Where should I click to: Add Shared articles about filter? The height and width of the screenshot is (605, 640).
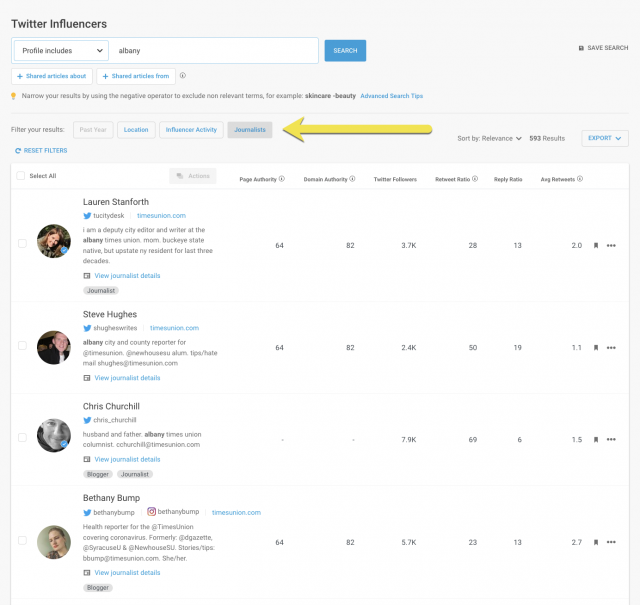coord(52,76)
